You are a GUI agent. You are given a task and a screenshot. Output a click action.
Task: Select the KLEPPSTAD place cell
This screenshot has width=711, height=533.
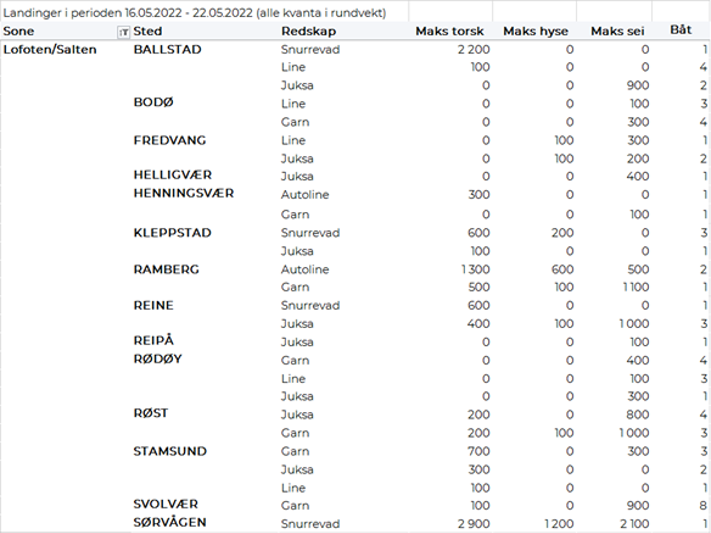[172, 233]
